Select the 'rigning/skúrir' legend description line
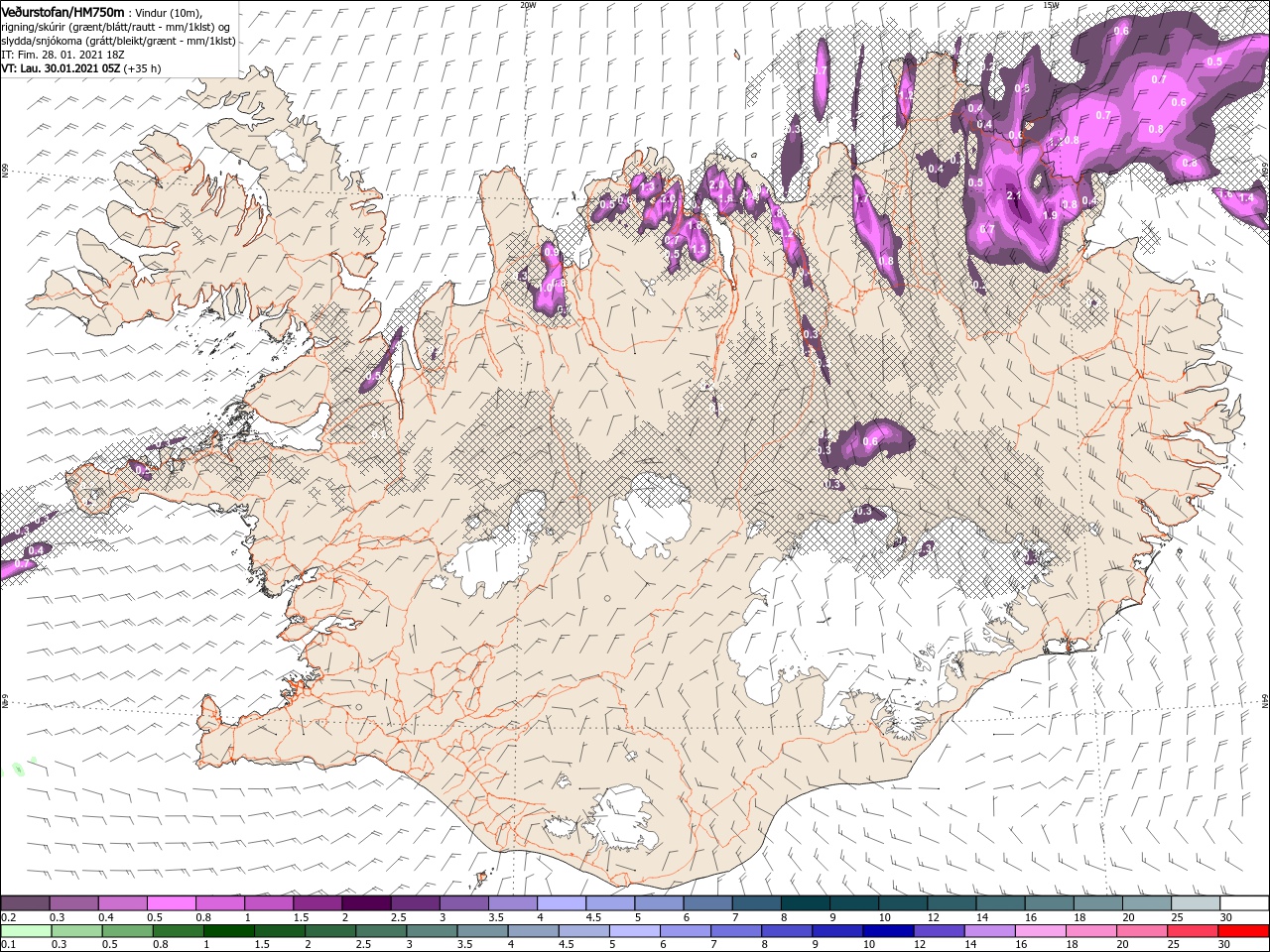Image resolution: width=1270 pixels, height=952 pixels. pos(116,27)
